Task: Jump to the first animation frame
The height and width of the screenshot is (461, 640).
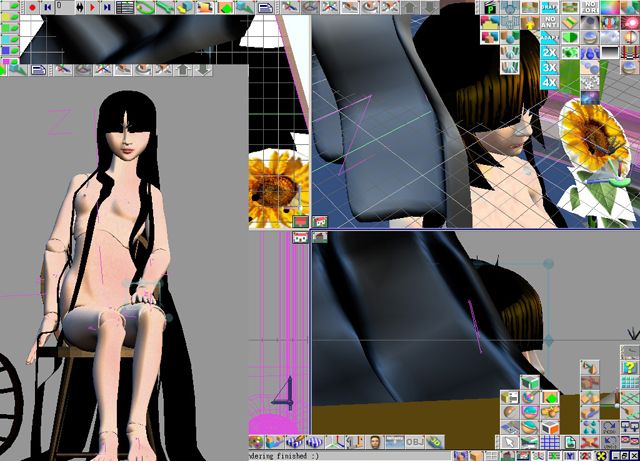Action: point(47,7)
